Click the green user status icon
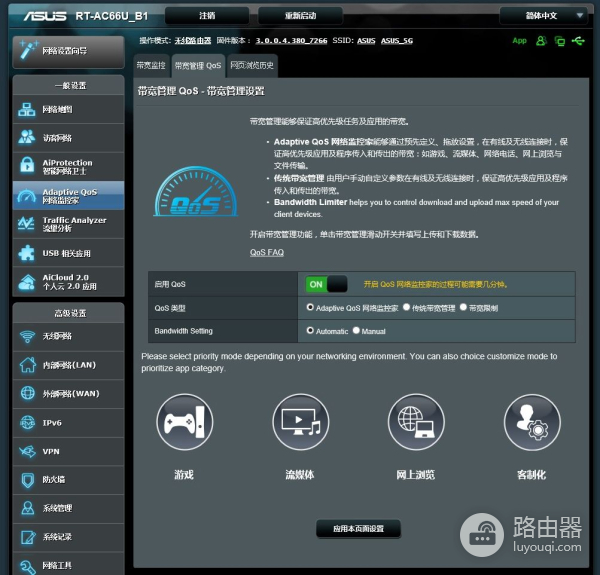Viewport: 600px width, 575px height. coord(541,41)
